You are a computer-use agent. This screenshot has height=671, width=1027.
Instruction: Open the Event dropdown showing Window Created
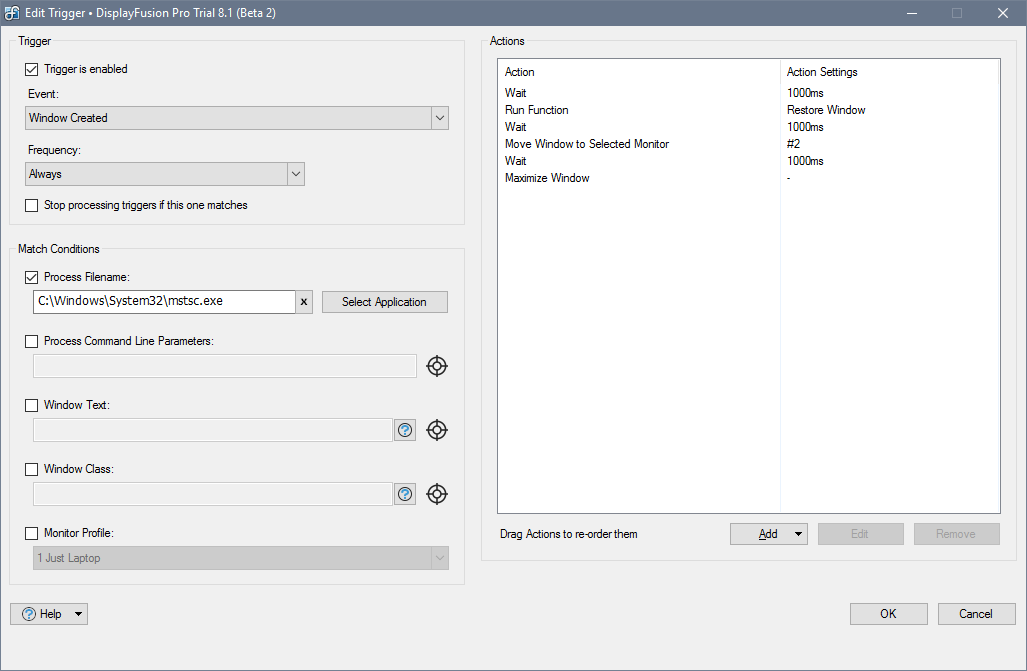click(x=236, y=118)
